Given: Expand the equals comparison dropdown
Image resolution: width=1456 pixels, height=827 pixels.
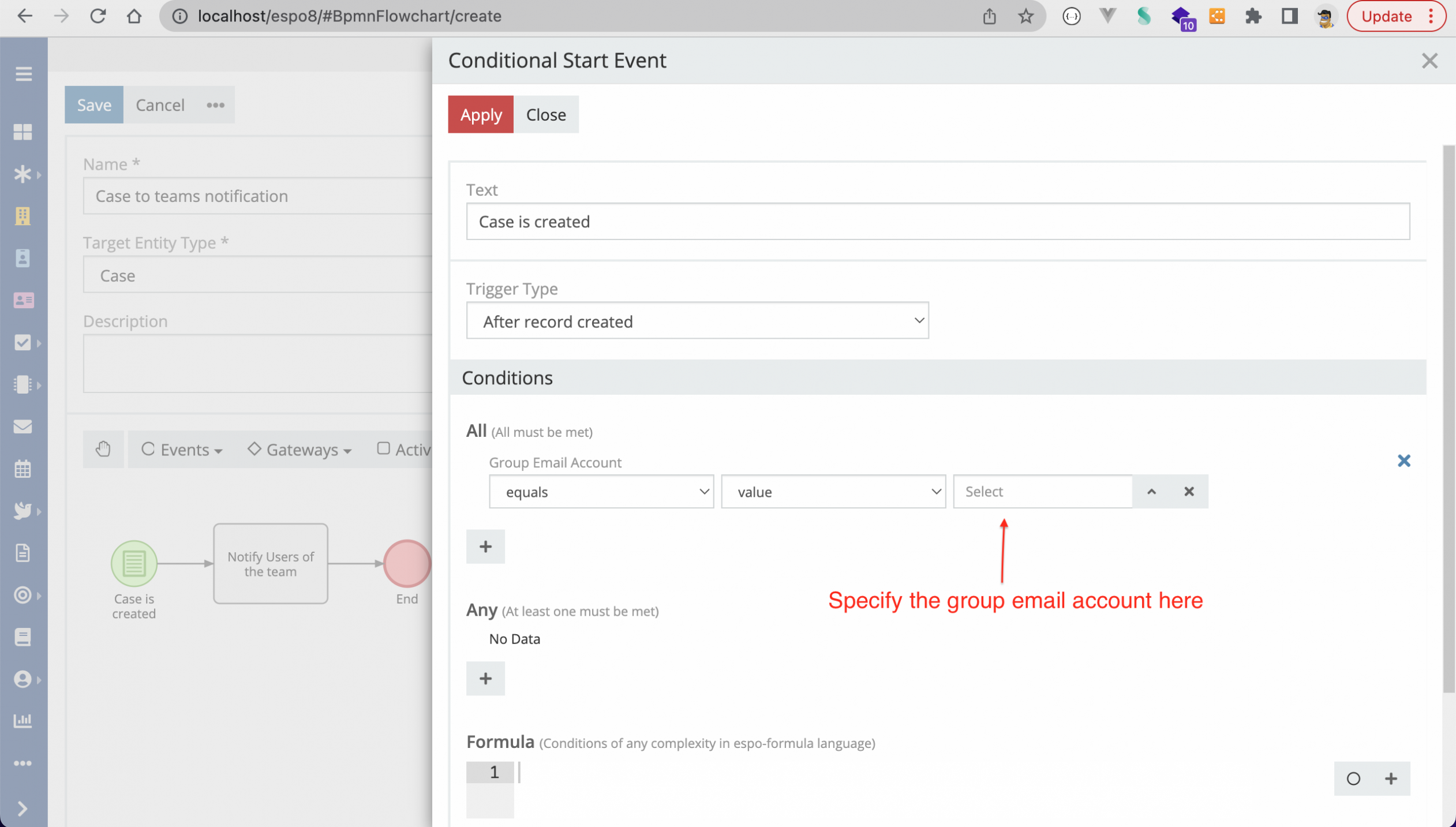Looking at the screenshot, I should click(601, 492).
